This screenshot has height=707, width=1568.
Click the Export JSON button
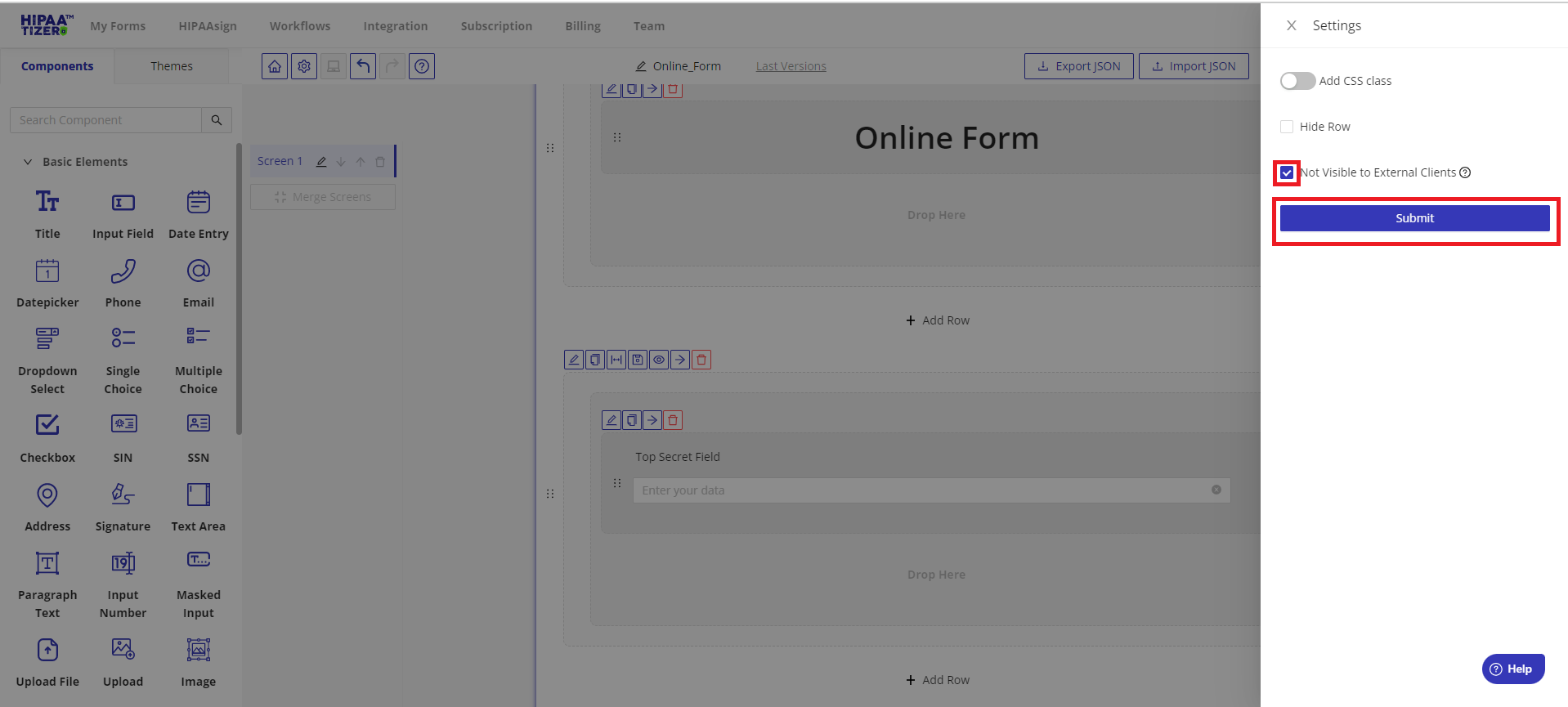click(x=1079, y=66)
